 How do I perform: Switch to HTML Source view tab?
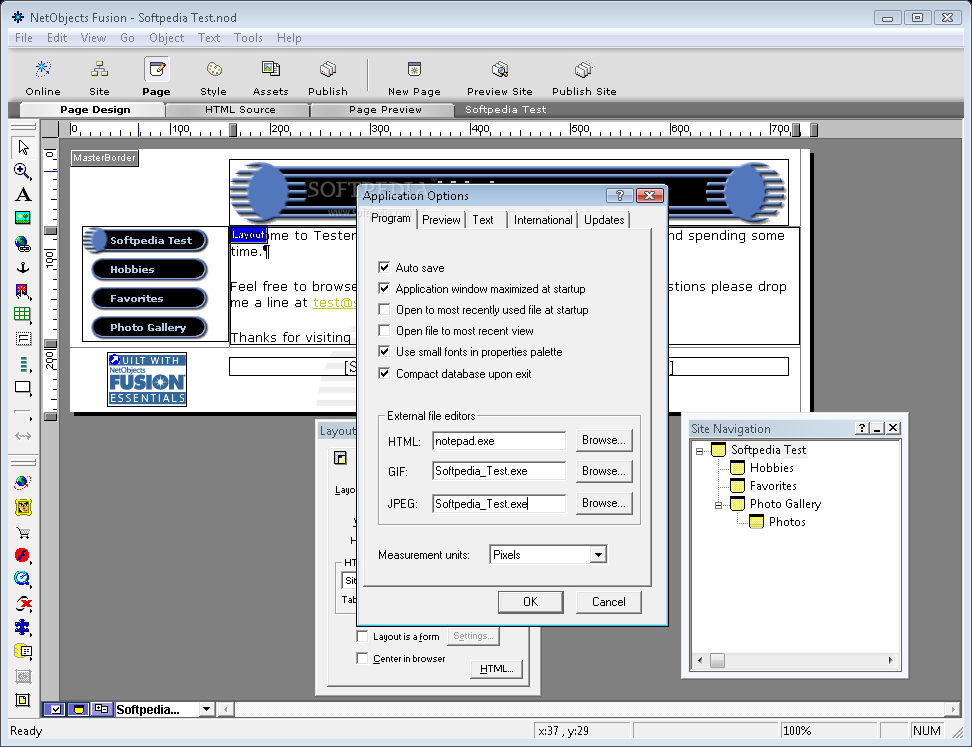coord(240,110)
